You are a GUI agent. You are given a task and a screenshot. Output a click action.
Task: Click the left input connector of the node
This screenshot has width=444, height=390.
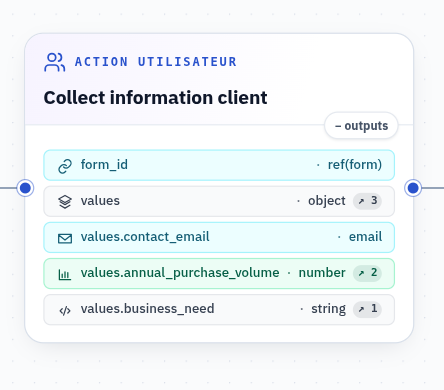[25, 188]
